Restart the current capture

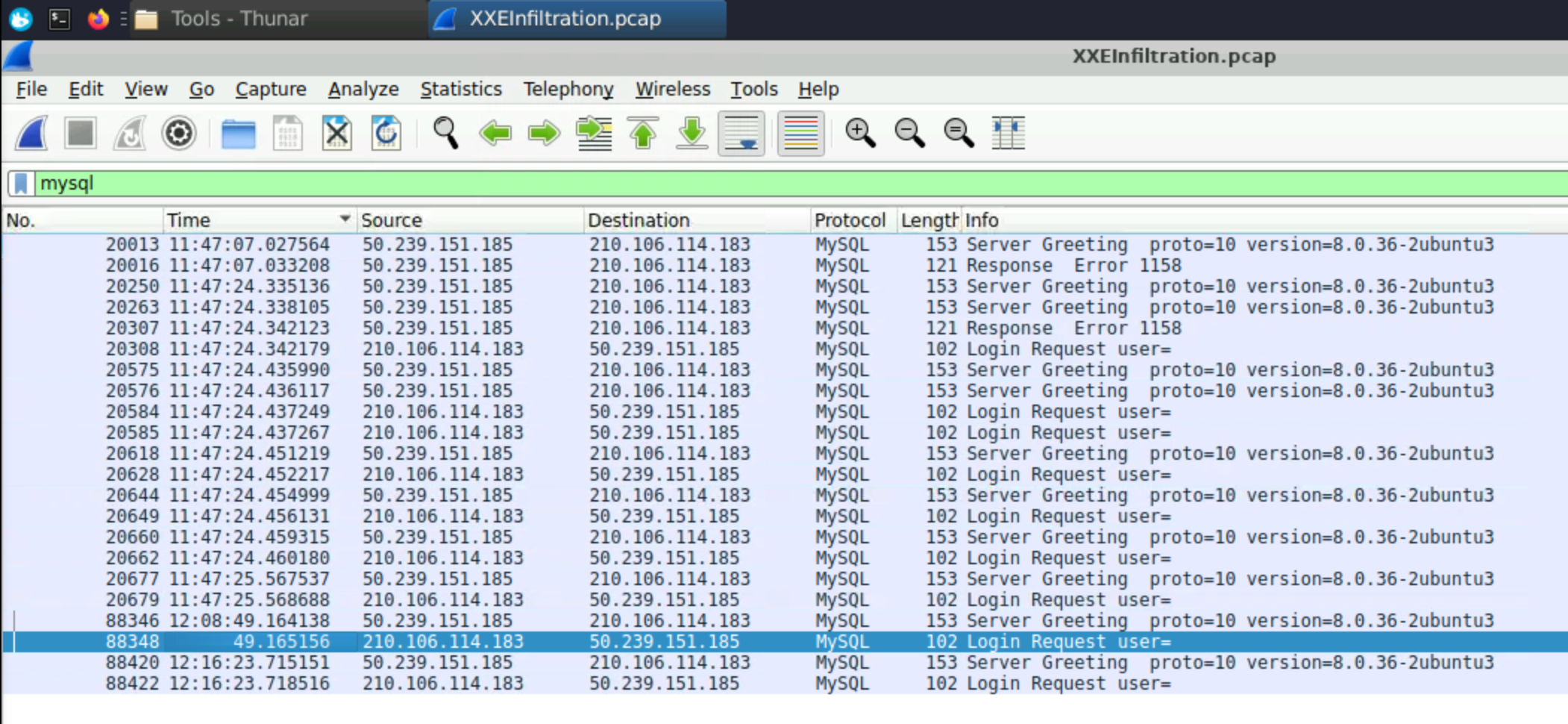point(130,134)
